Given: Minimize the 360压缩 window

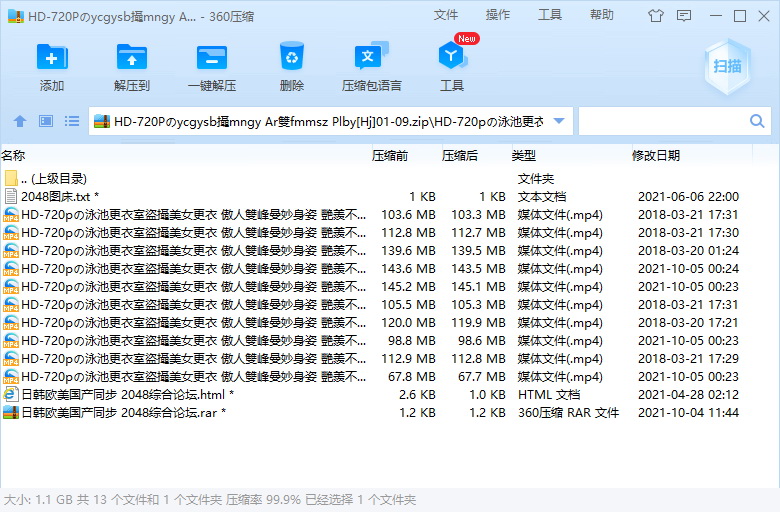Looking at the screenshot, I should click(x=716, y=16).
